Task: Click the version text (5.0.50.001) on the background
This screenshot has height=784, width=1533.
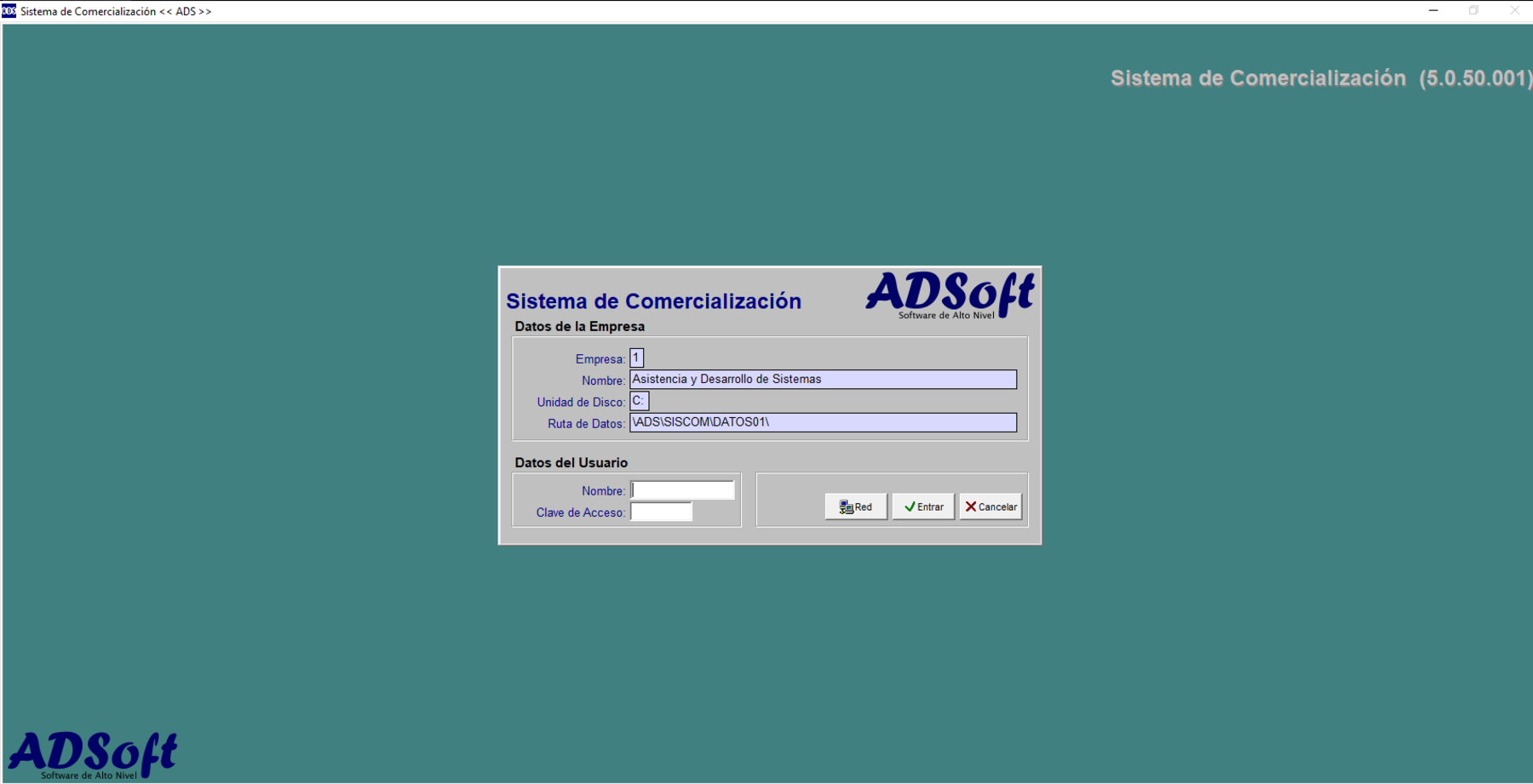Action: tap(1475, 78)
